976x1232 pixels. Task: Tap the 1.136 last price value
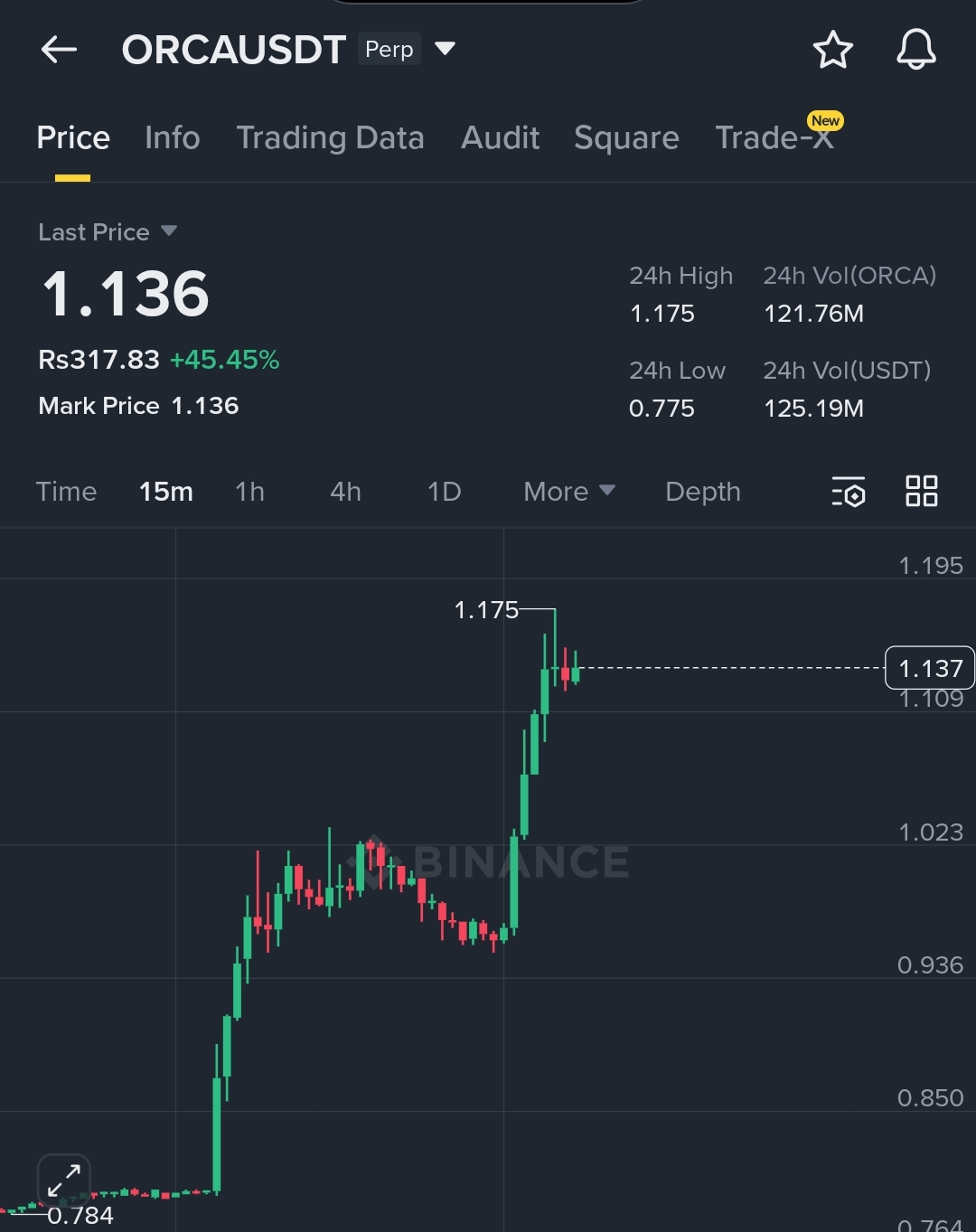(126, 294)
